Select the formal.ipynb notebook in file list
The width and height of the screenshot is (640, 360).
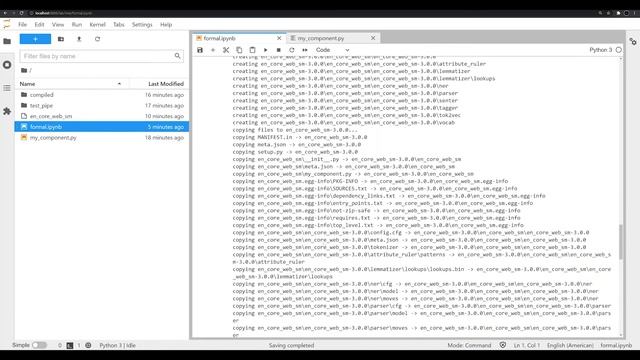pos(102,127)
